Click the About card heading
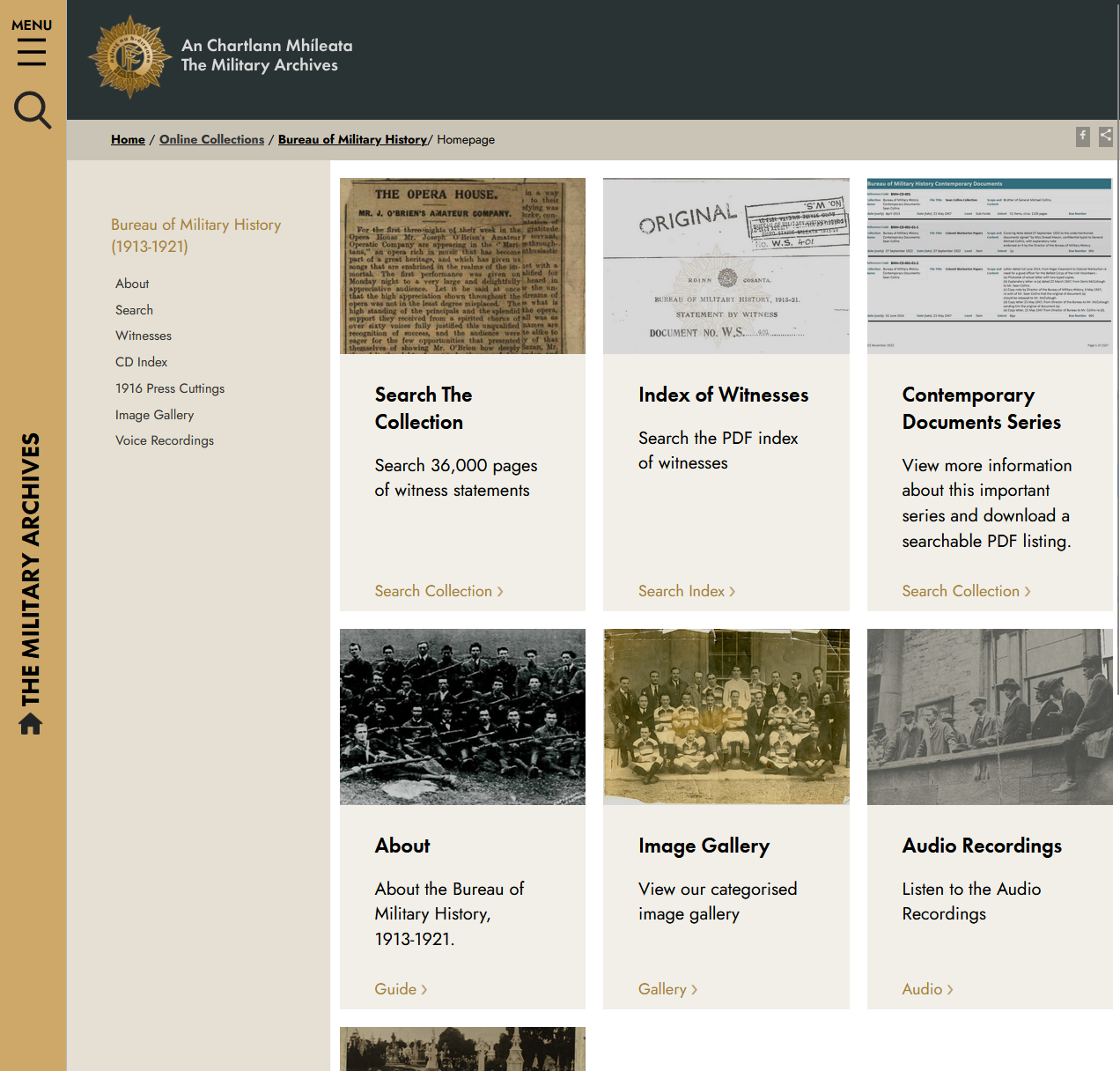 point(402,846)
